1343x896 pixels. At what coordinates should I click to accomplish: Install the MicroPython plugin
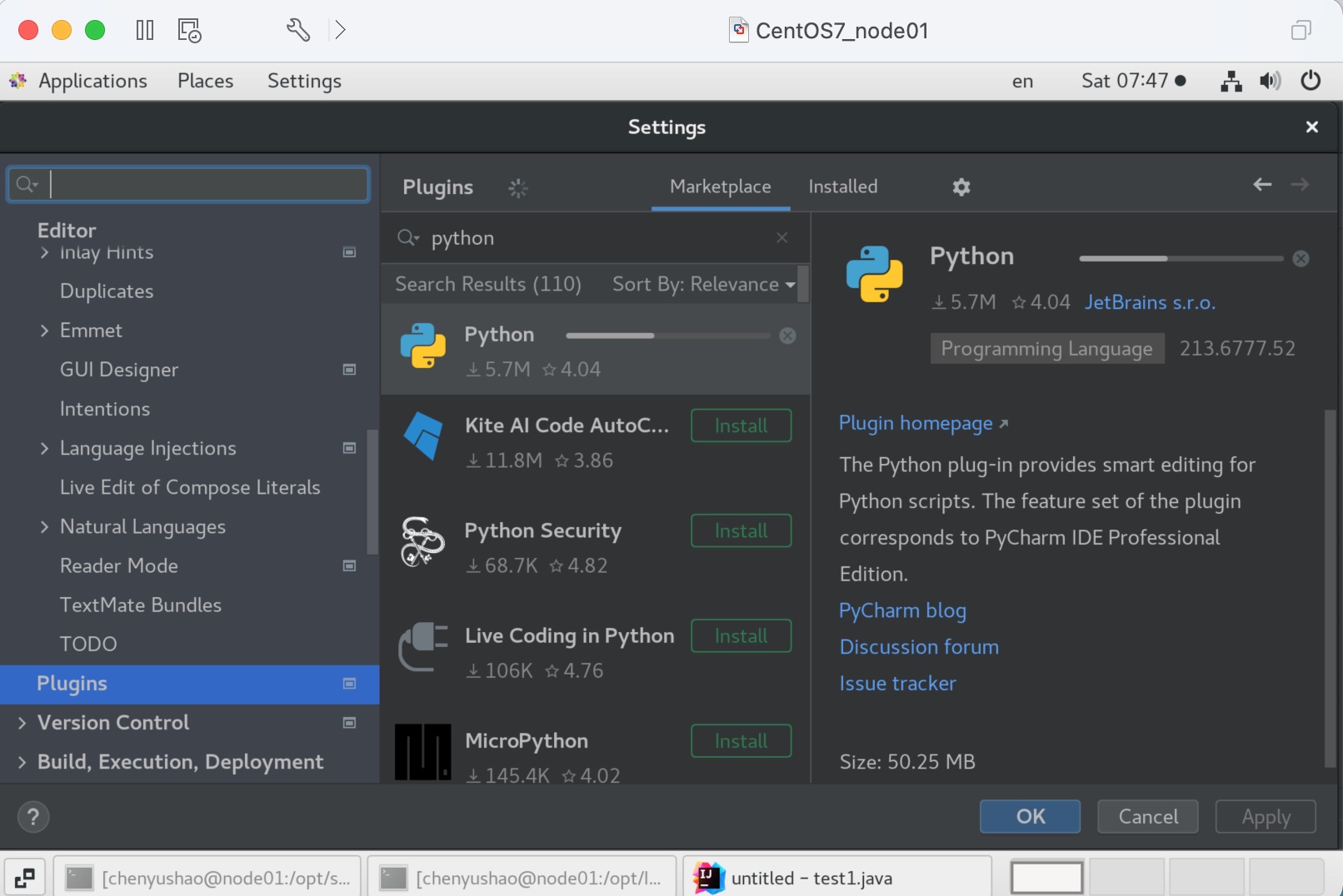tap(741, 741)
